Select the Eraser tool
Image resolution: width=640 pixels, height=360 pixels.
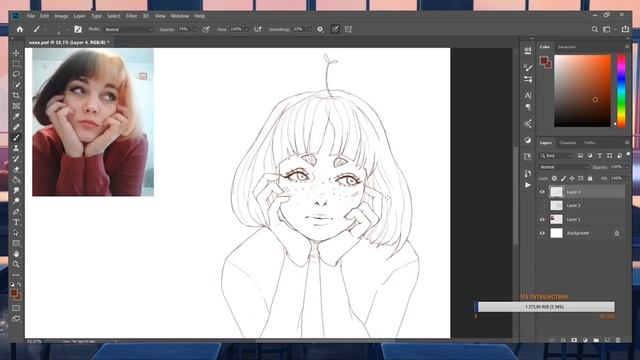[x=16, y=169]
